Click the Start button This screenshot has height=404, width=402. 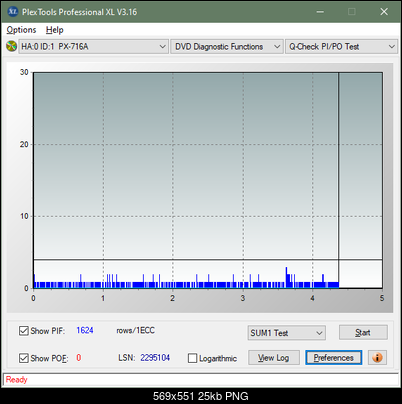click(x=363, y=332)
